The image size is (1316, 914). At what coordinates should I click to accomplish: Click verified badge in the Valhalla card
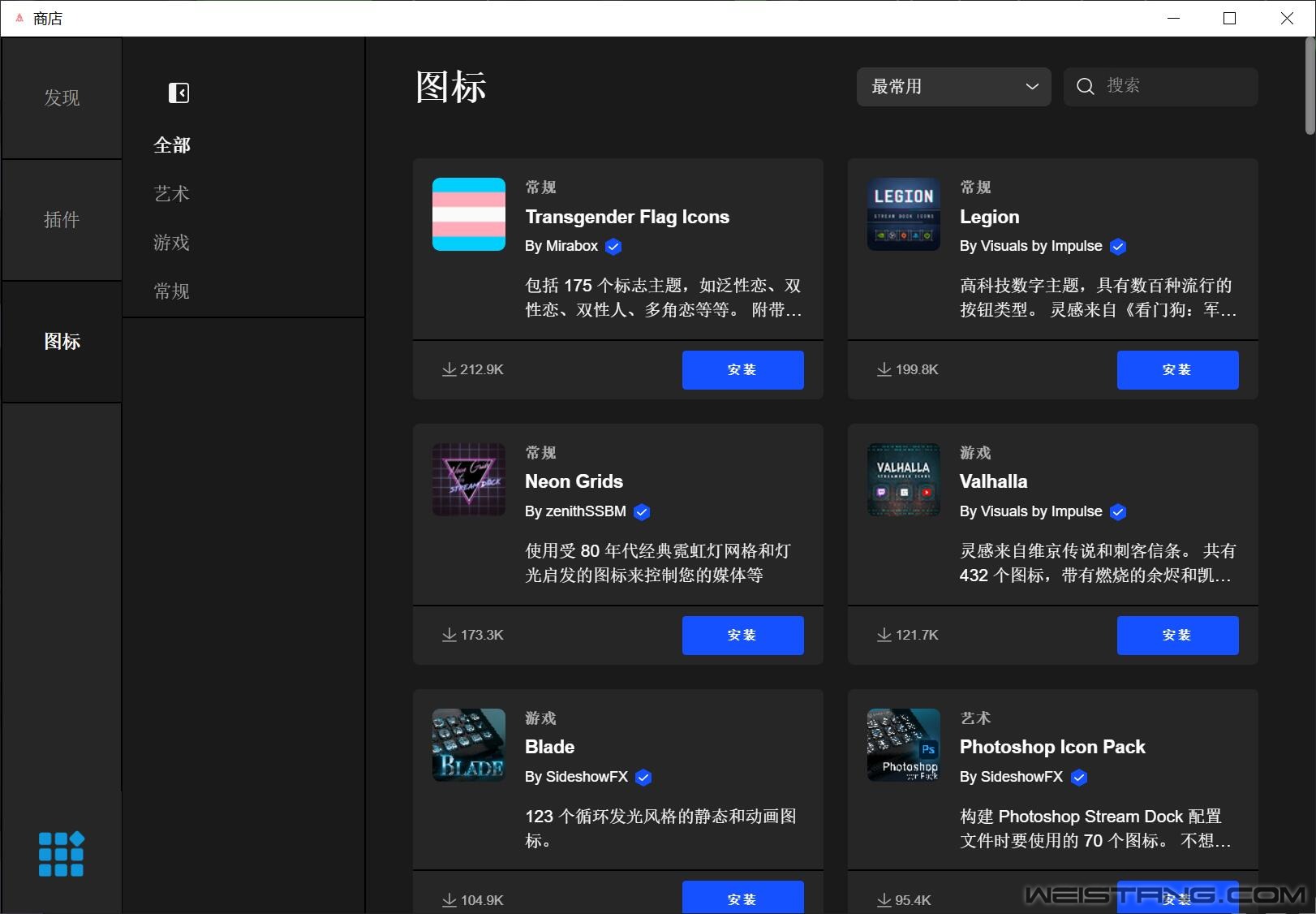coord(1118,512)
